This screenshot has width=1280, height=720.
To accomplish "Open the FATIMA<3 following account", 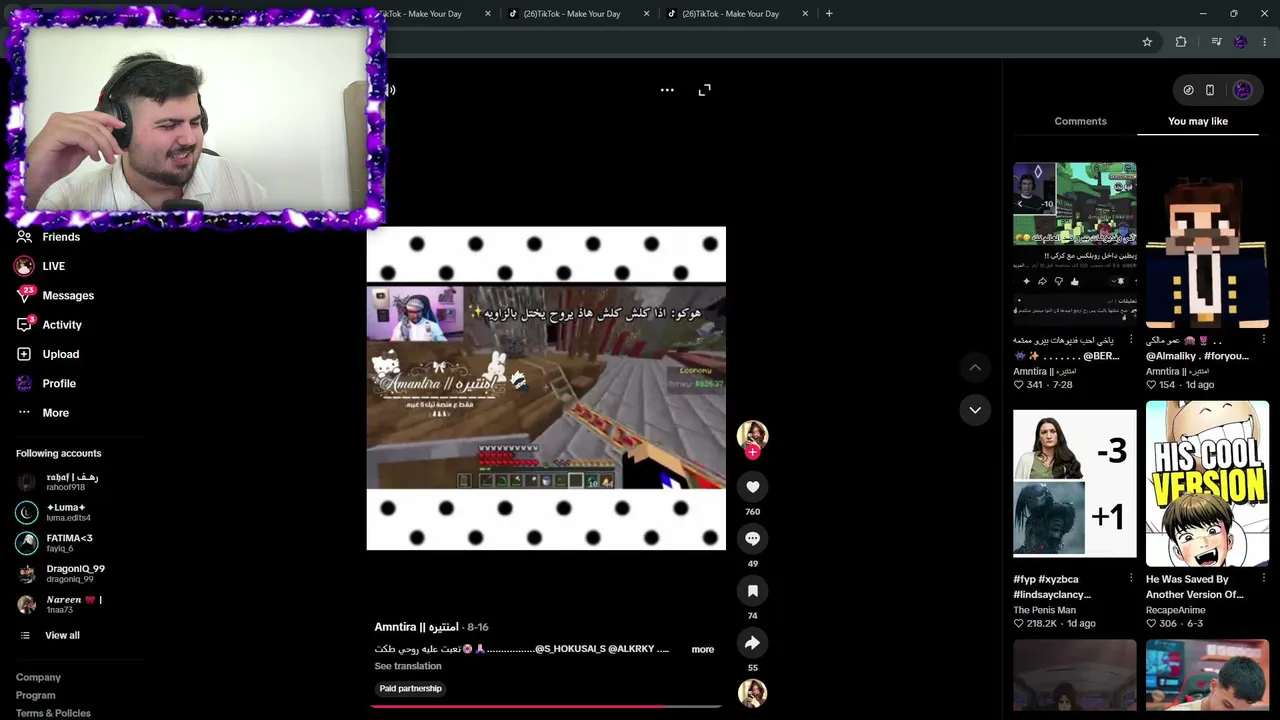I will pyautogui.click(x=54, y=543).
